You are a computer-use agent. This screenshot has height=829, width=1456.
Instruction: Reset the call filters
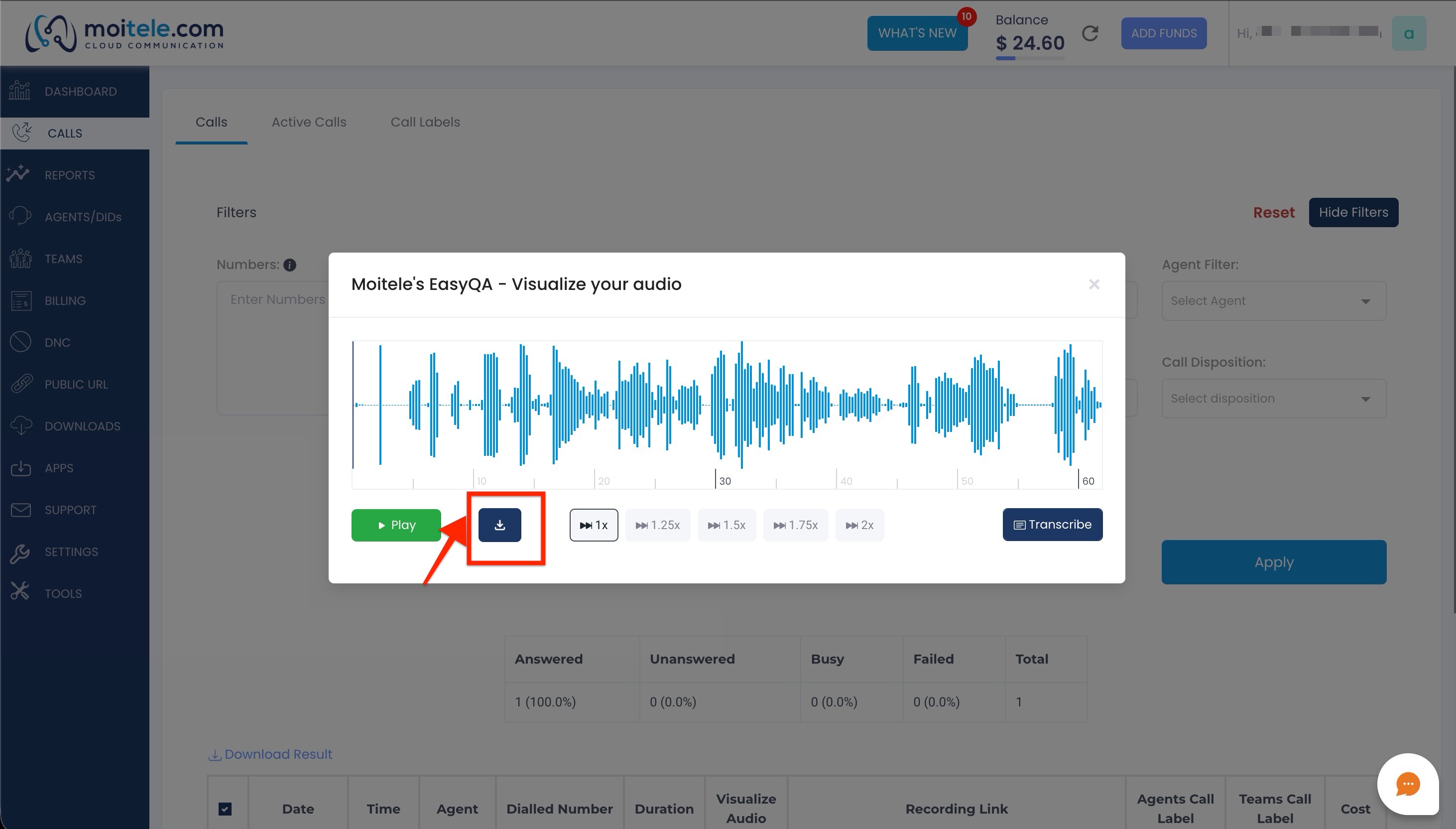coord(1273,212)
